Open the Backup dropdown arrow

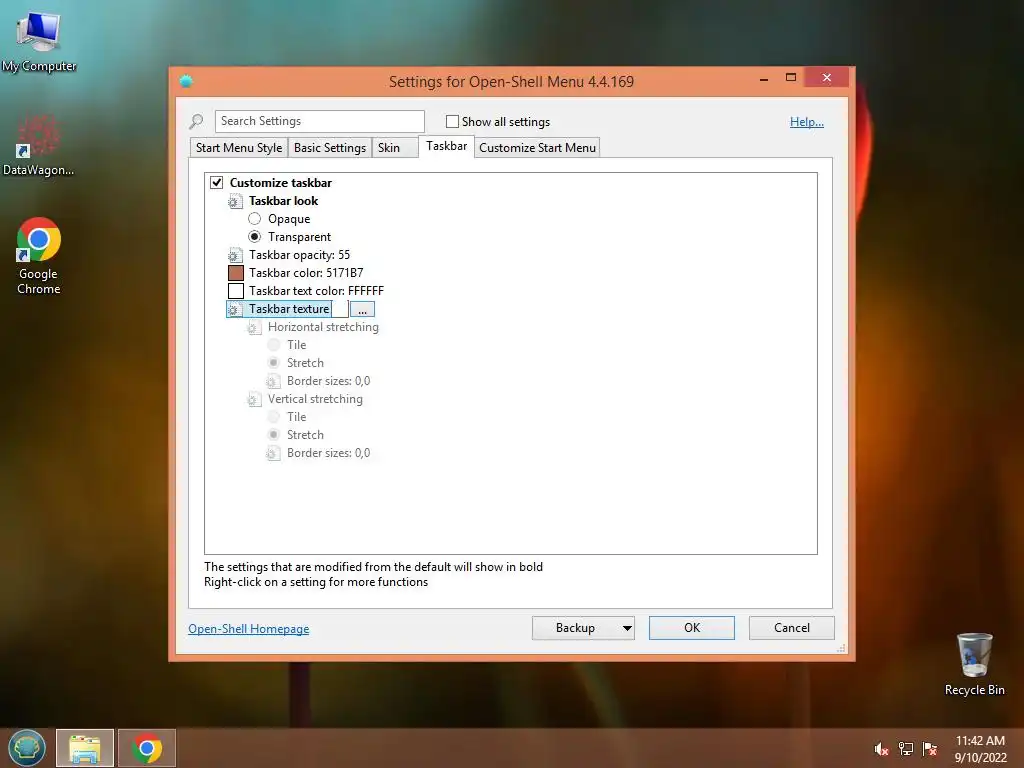[x=627, y=628]
